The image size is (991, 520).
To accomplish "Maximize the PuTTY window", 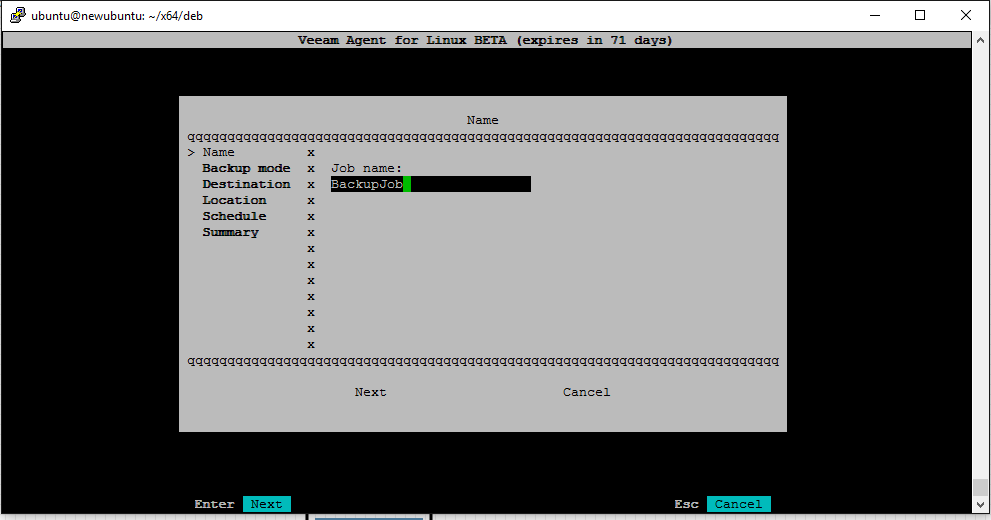I will click(920, 15).
